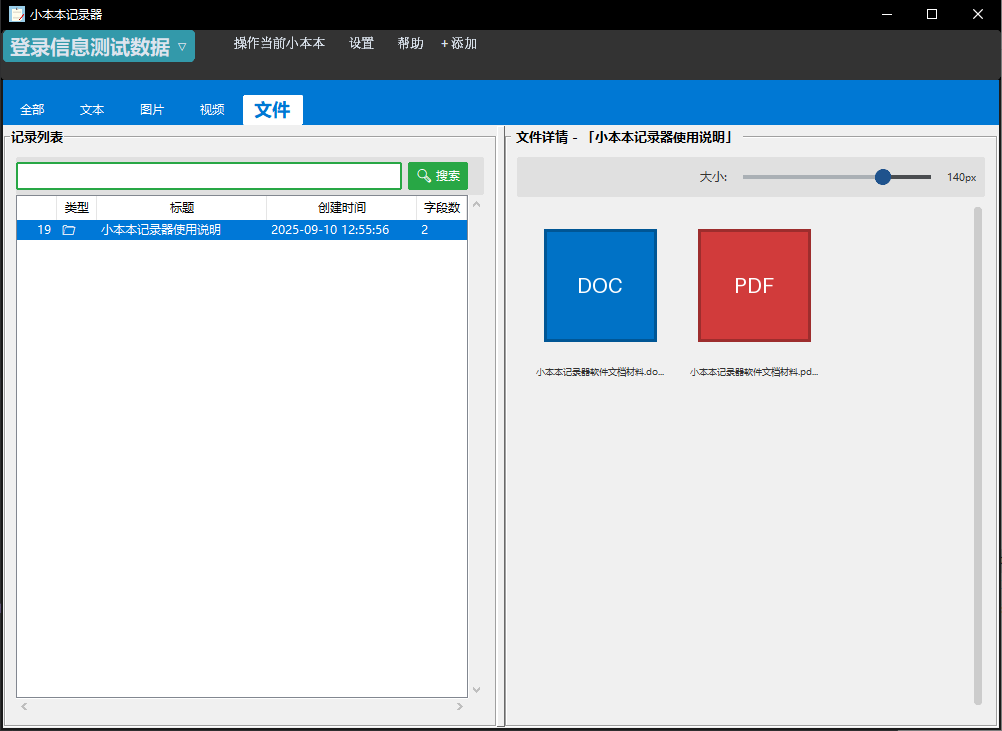Switch to the 全部 tab
The height and width of the screenshot is (731, 1002).
pyautogui.click(x=32, y=110)
